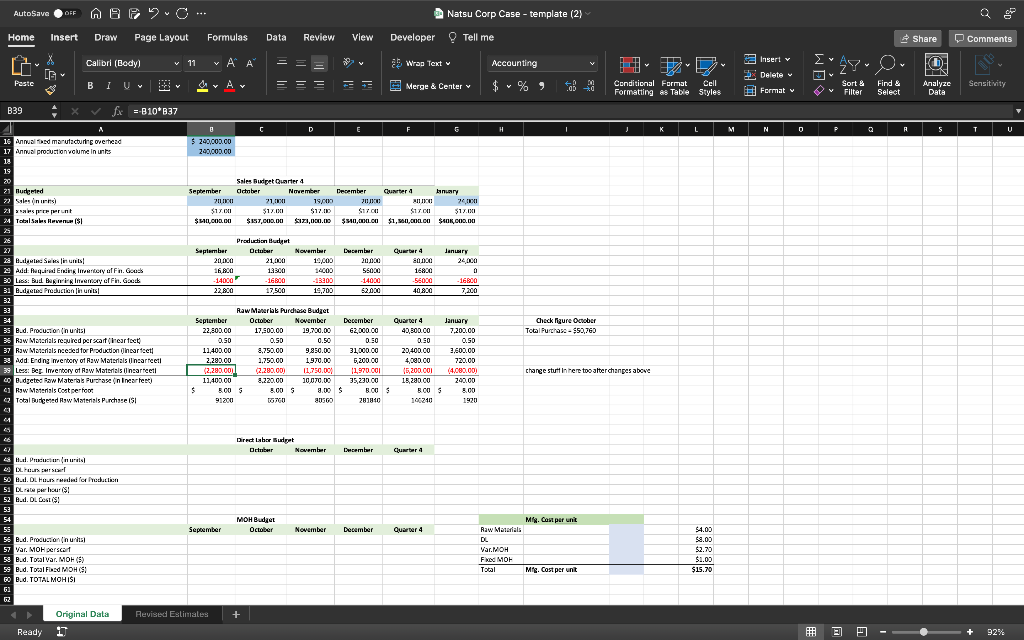Increase decimal places
1024x640 pixels.
(x=570, y=85)
